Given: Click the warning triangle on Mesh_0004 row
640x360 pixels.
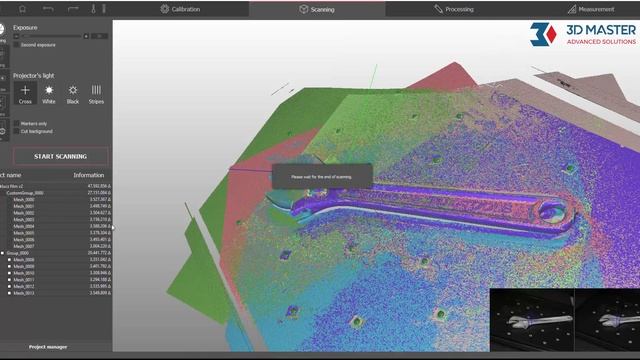Looking at the screenshot, I should click(x=109, y=226).
